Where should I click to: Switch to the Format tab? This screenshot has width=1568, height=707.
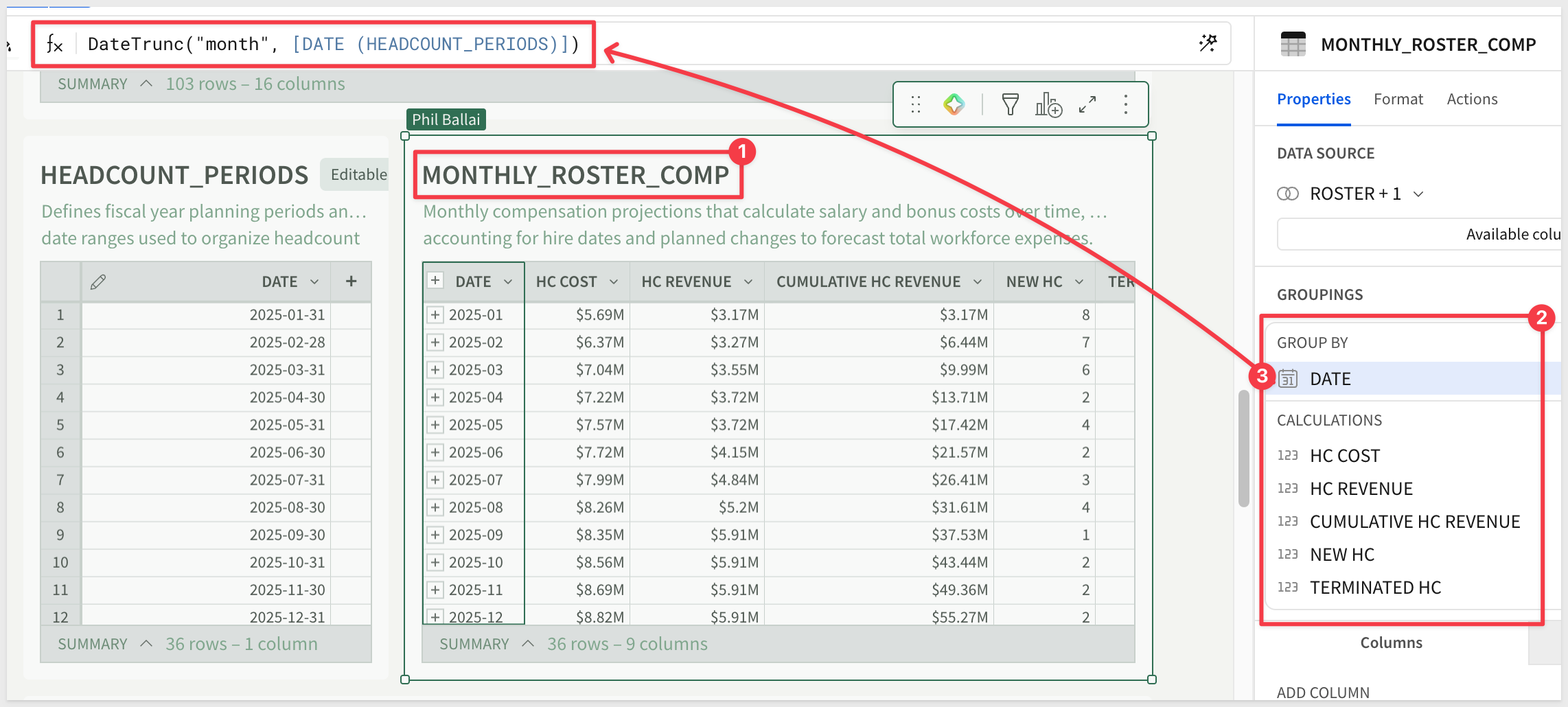tap(1398, 100)
